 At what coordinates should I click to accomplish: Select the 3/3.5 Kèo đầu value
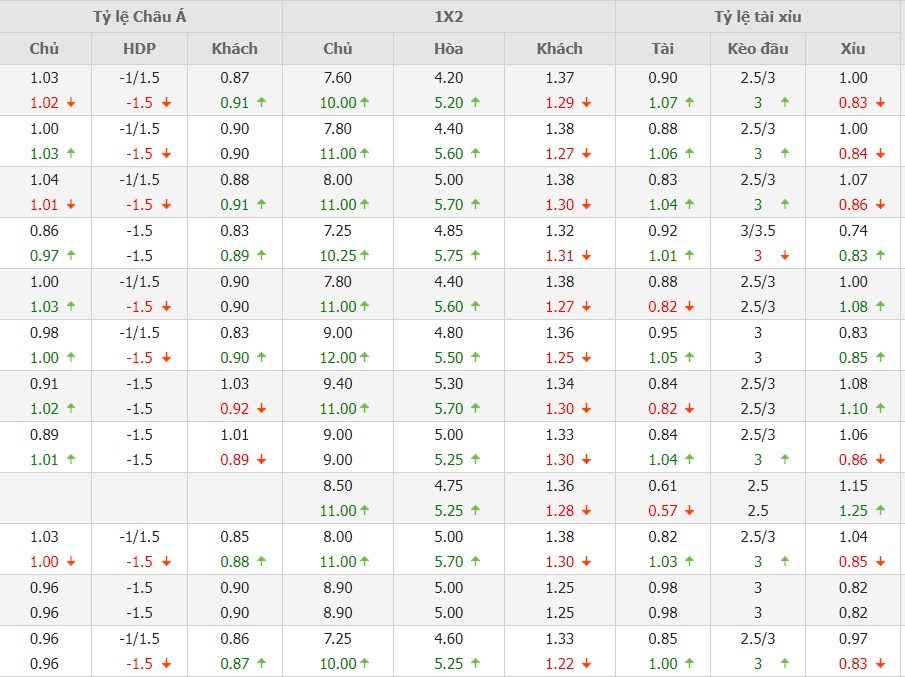pyautogui.click(x=758, y=231)
